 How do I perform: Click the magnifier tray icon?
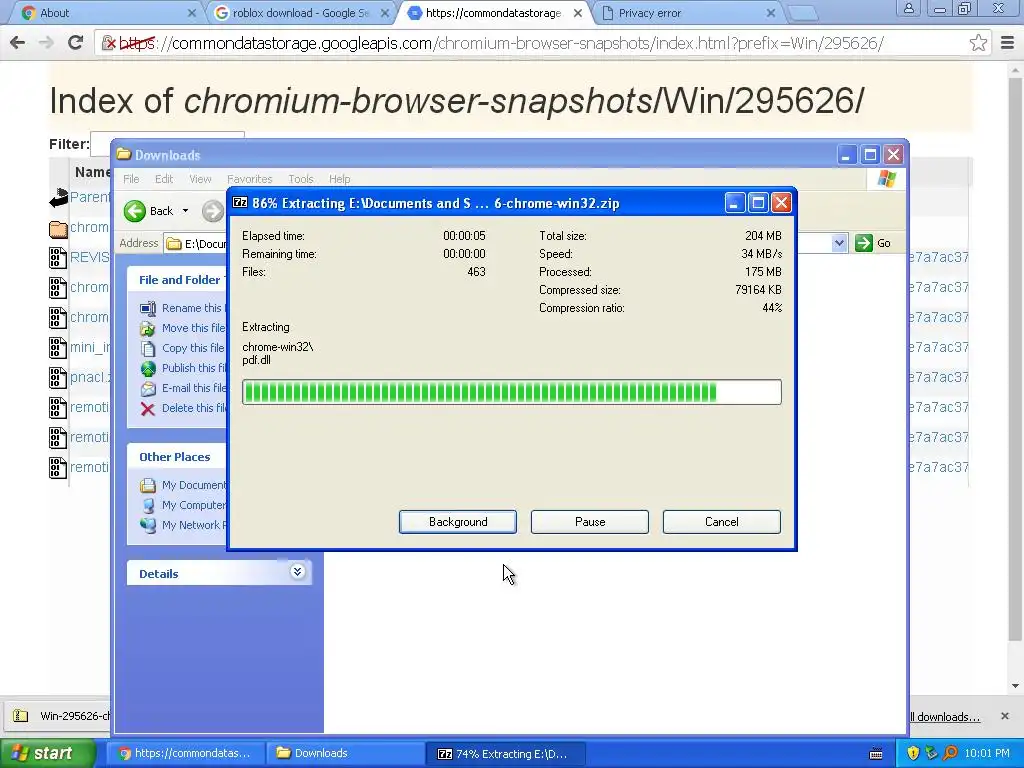(950, 754)
